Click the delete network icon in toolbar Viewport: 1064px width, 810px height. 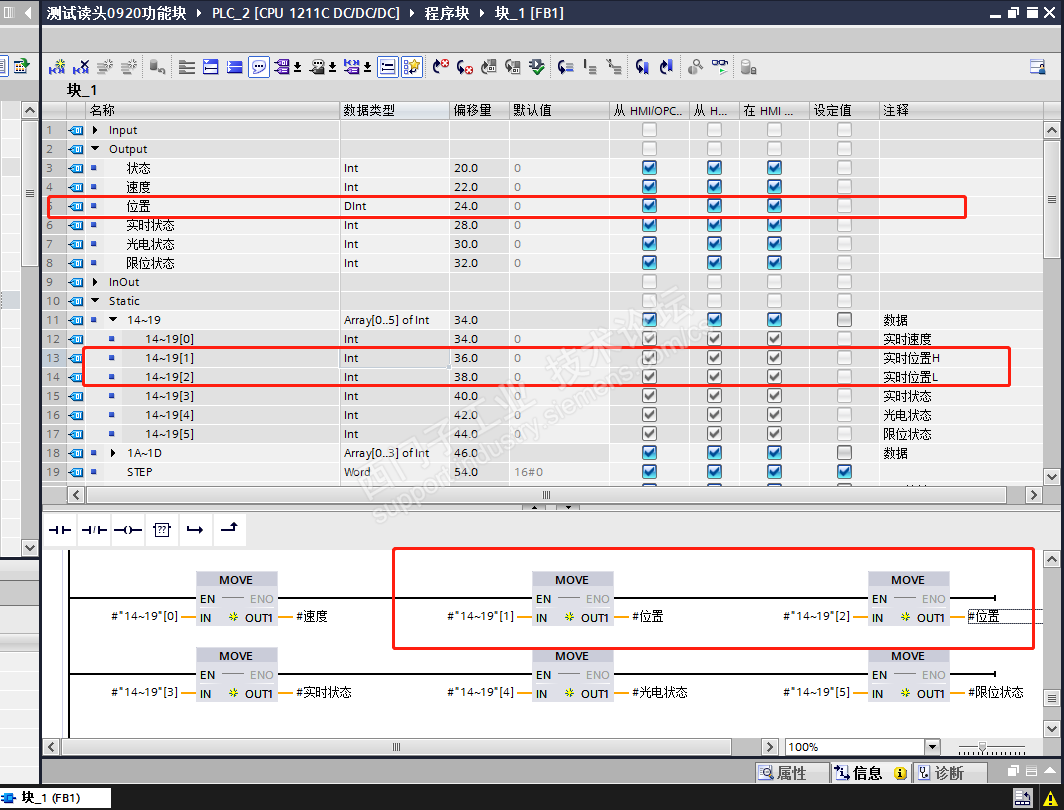click(x=81, y=66)
